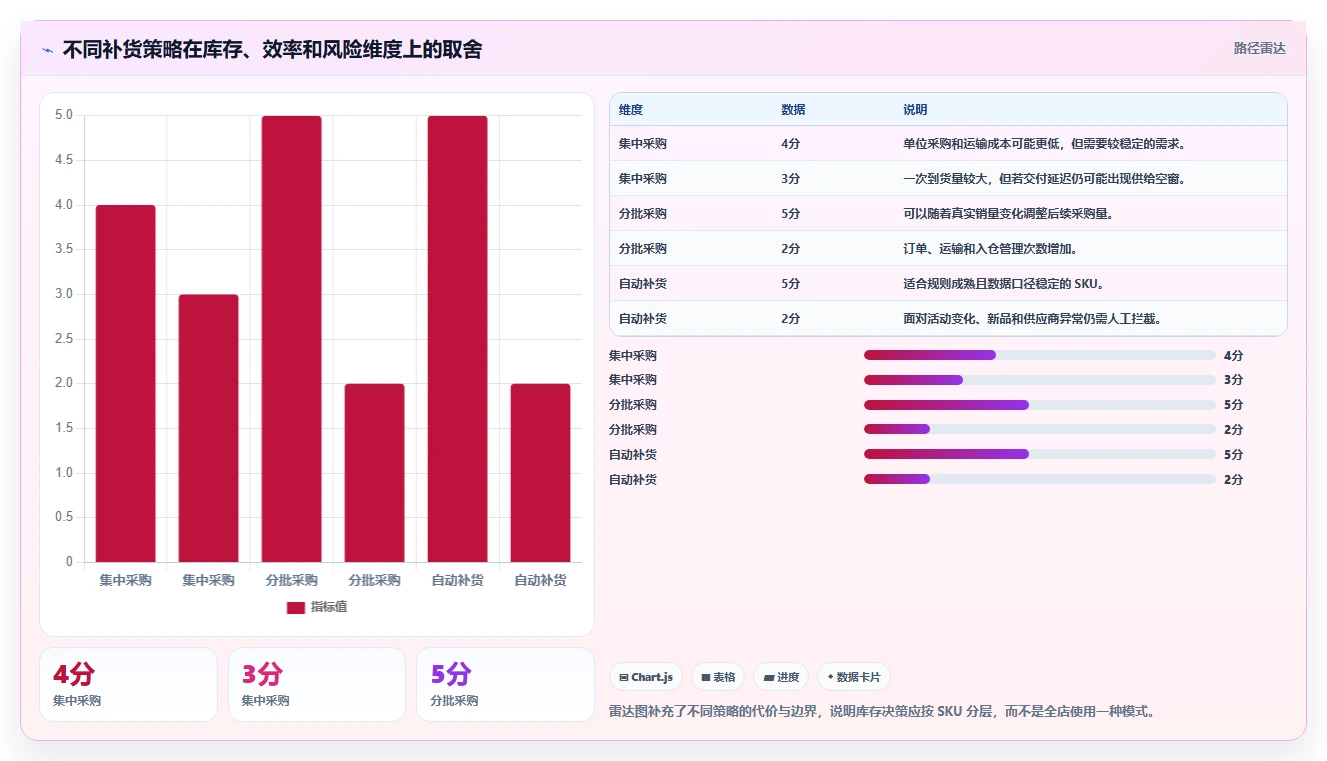Image resolution: width=1327 pixels, height=761 pixels.
Task: Open the 5分 分批采购 summary card
Action: (505, 685)
